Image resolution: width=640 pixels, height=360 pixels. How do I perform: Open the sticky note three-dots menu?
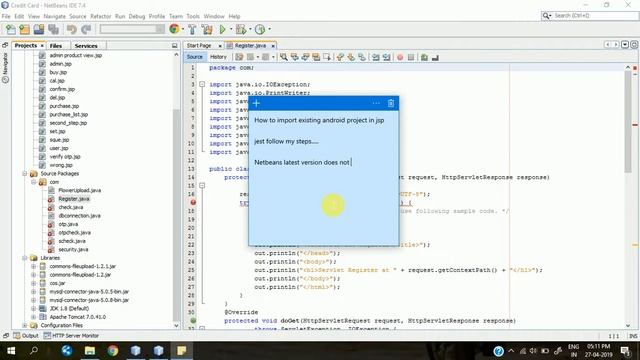pyautogui.click(x=376, y=103)
